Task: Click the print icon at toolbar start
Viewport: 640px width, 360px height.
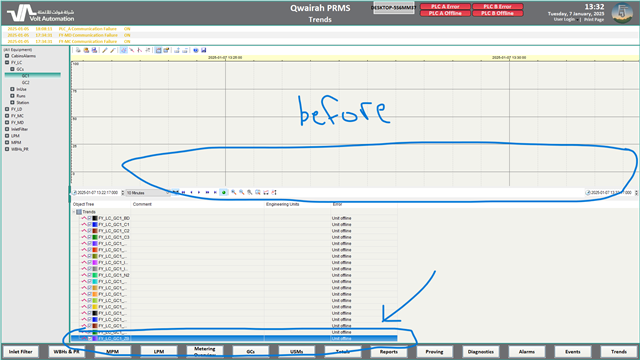Action: [78, 50]
